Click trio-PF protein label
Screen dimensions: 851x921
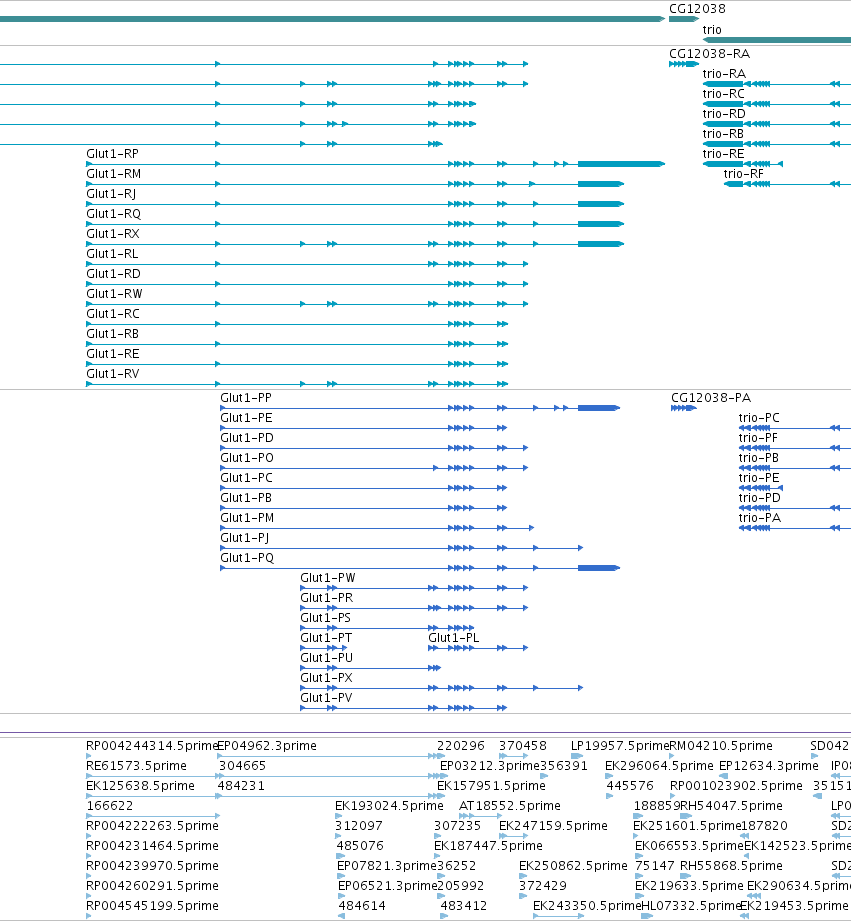tap(758, 438)
